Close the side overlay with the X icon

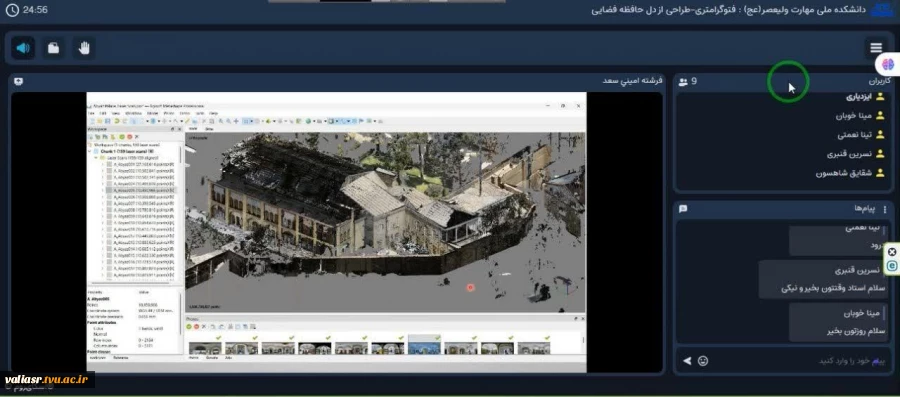tap(892, 252)
